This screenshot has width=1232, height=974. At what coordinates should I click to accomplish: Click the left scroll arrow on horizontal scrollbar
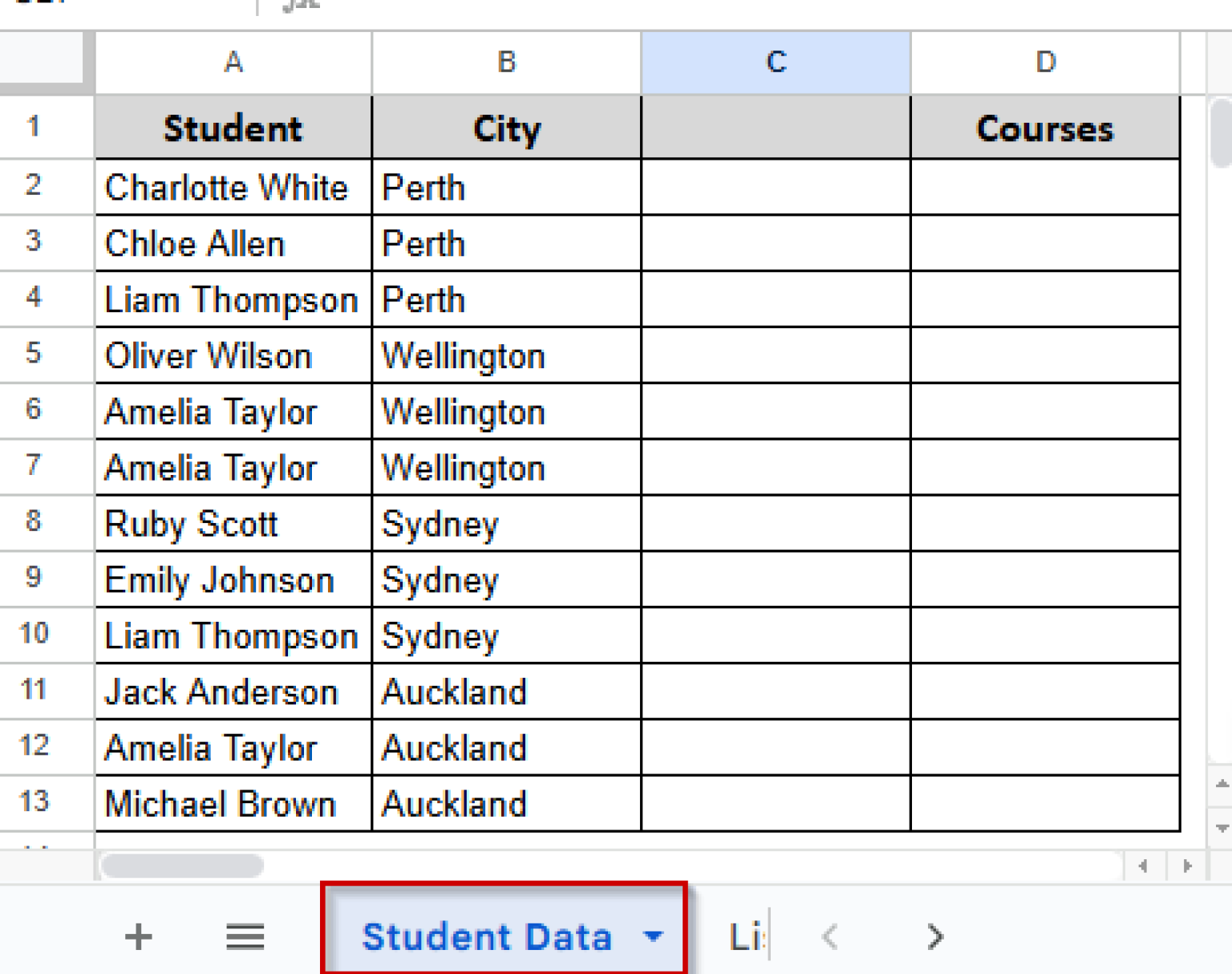click(1143, 866)
